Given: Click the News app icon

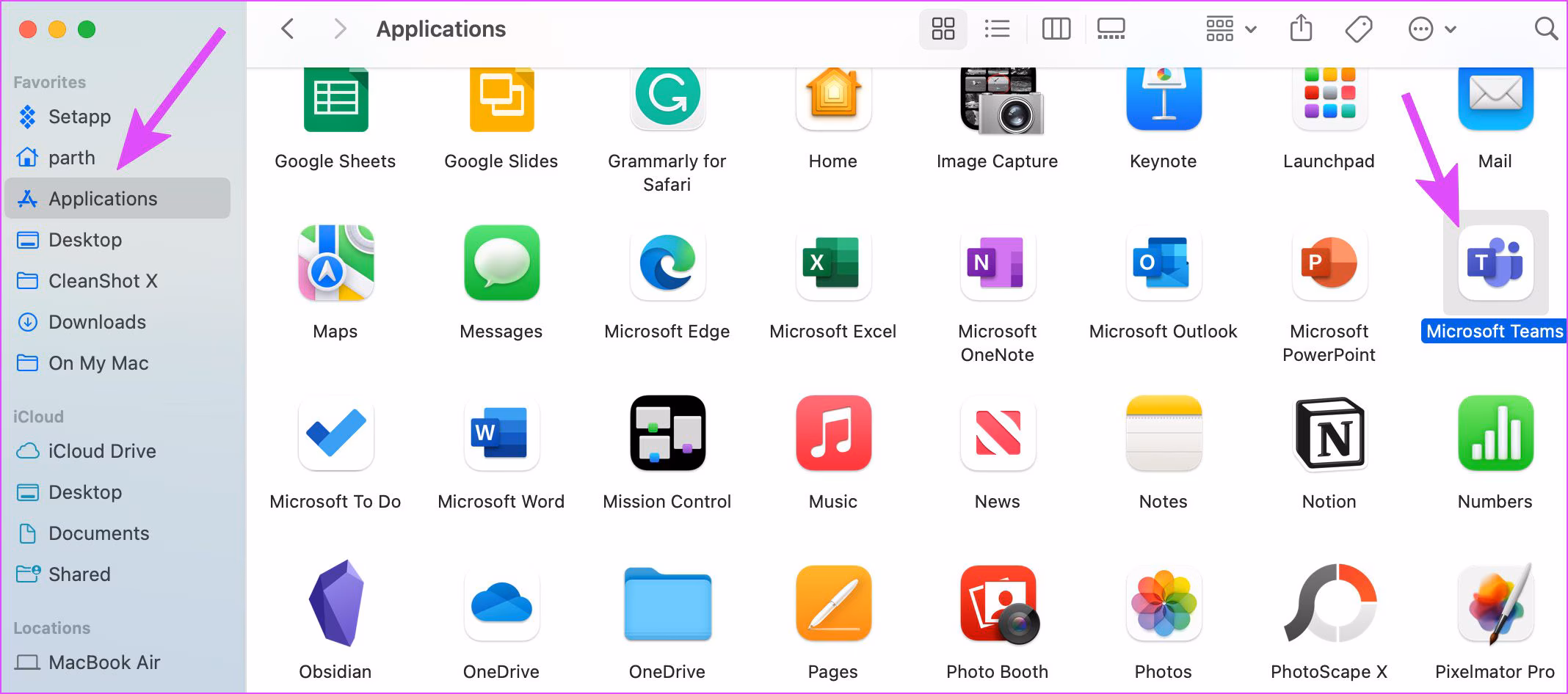Looking at the screenshot, I should [998, 433].
